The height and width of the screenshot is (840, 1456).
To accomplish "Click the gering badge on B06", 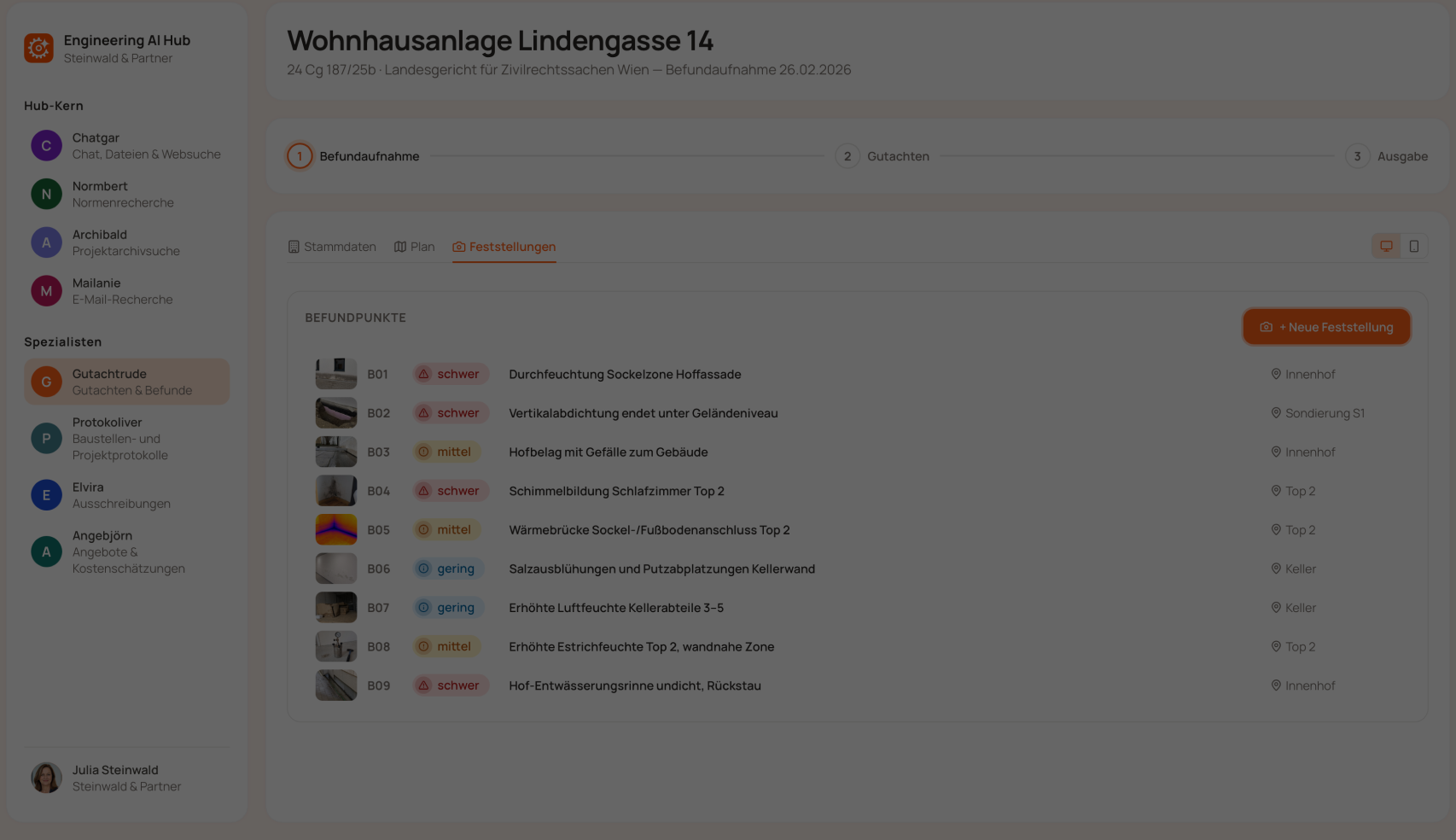I will pyautogui.click(x=448, y=569).
